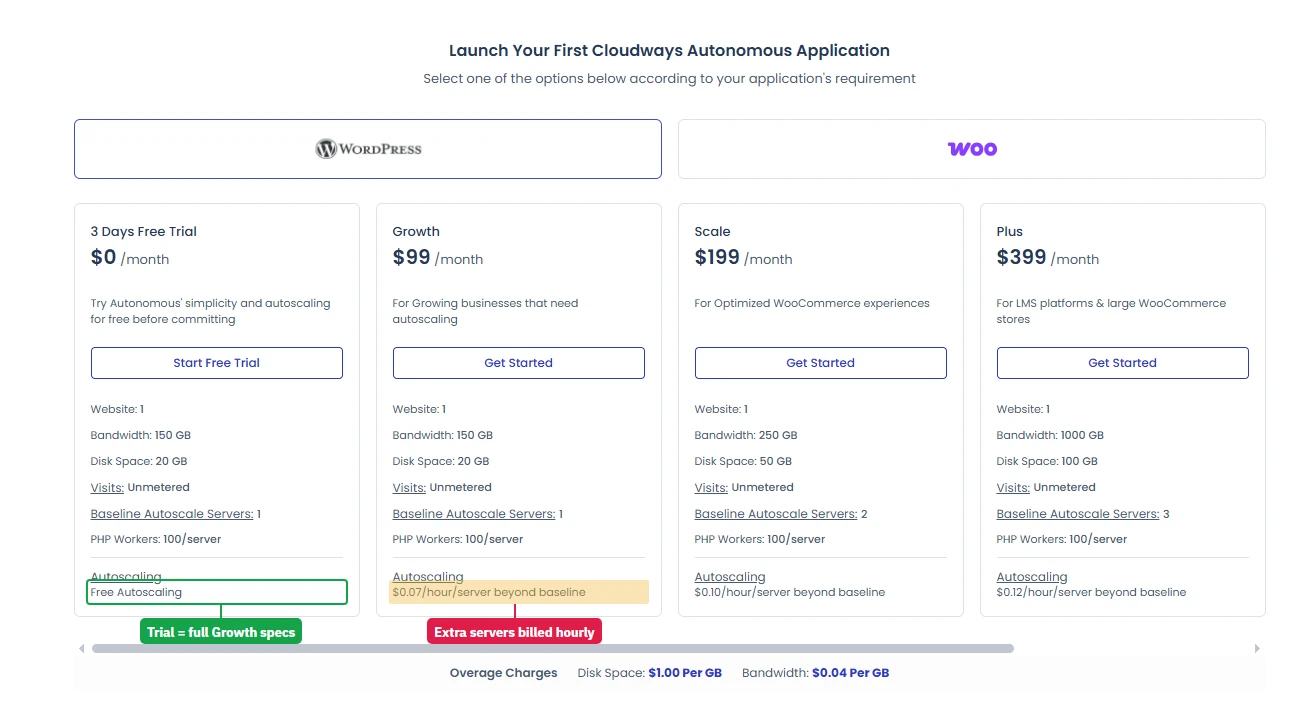
Task: Click 'Bandwidth: 1000 GB' in the Plus card
Action: (1051, 435)
